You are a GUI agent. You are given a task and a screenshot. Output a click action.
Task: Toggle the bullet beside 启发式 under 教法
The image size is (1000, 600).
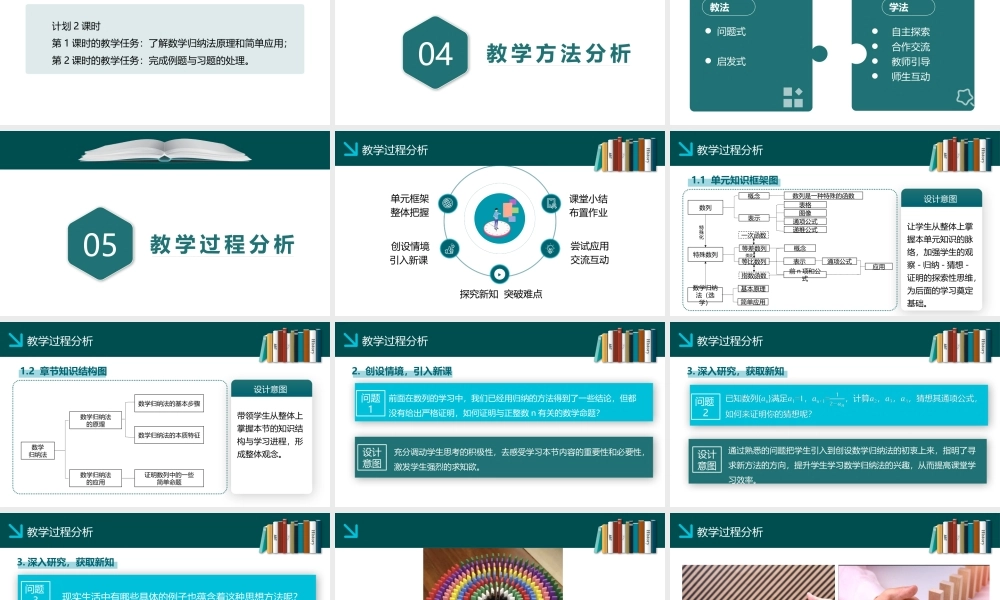coord(708,61)
